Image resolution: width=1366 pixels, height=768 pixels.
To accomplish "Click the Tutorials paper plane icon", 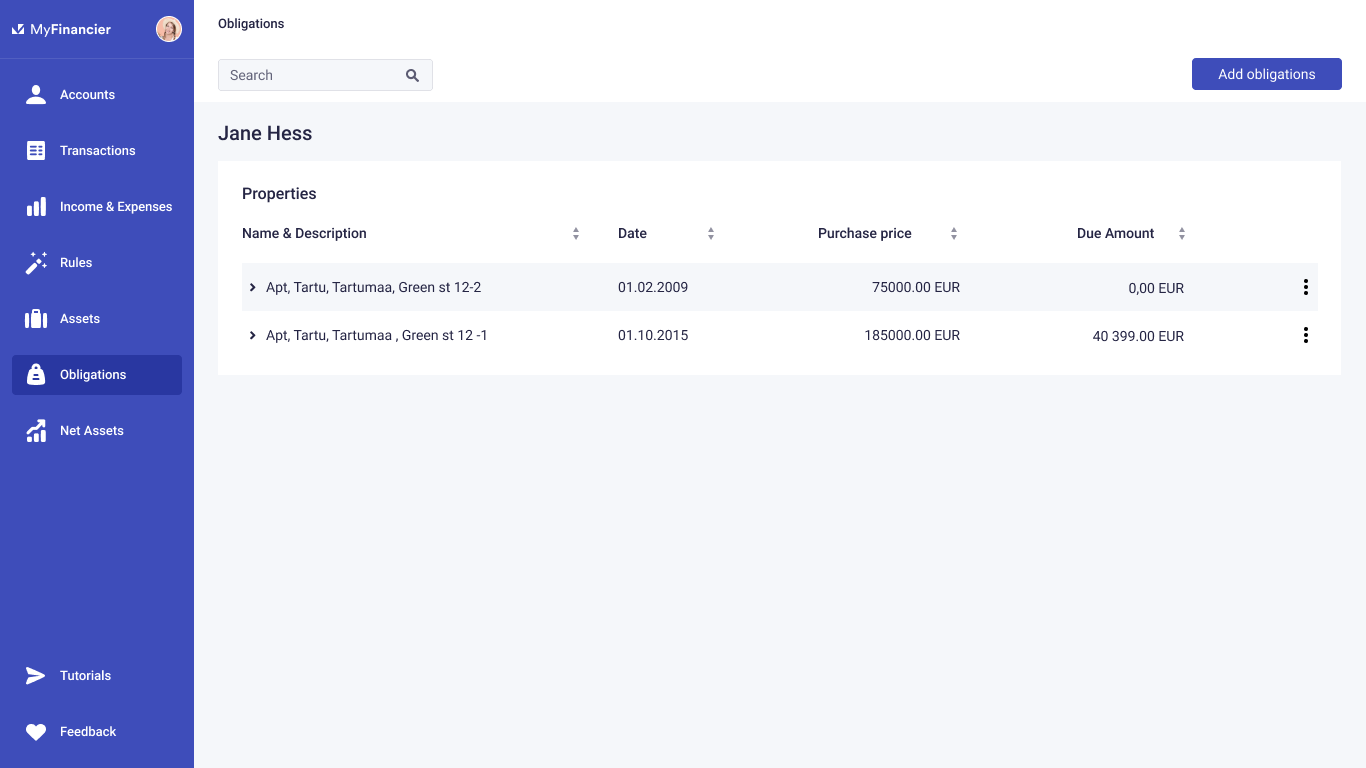I will 36,676.
